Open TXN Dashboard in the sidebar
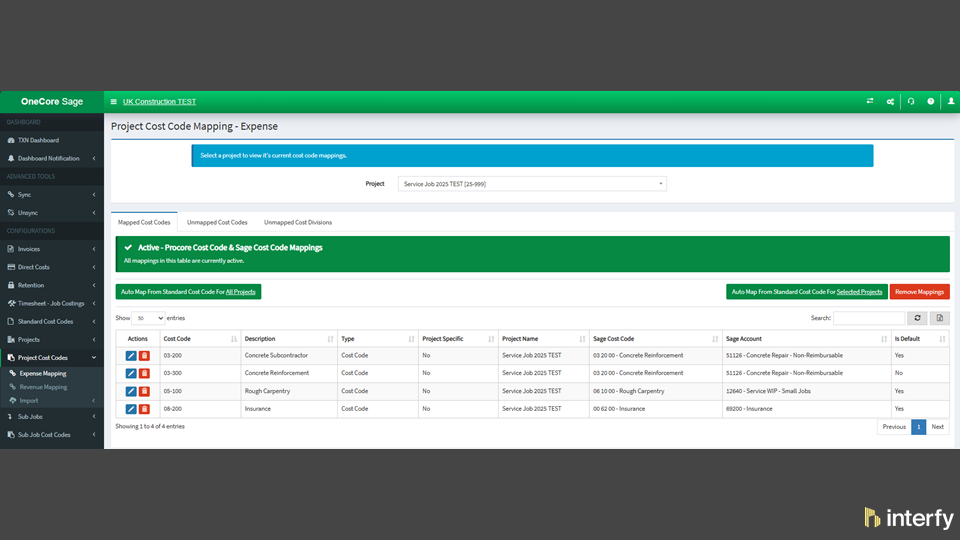The image size is (960, 540). pos(52,140)
